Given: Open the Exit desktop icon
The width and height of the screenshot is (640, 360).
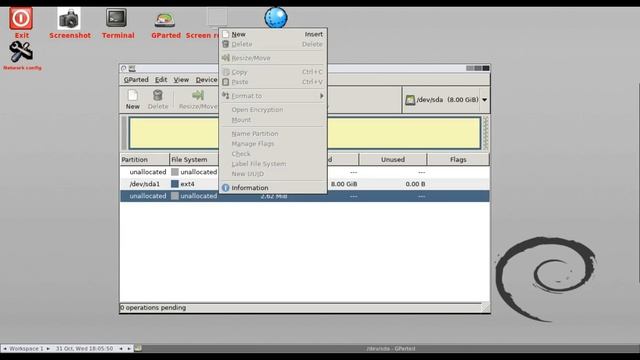Looking at the screenshot, I should point(21,19).
